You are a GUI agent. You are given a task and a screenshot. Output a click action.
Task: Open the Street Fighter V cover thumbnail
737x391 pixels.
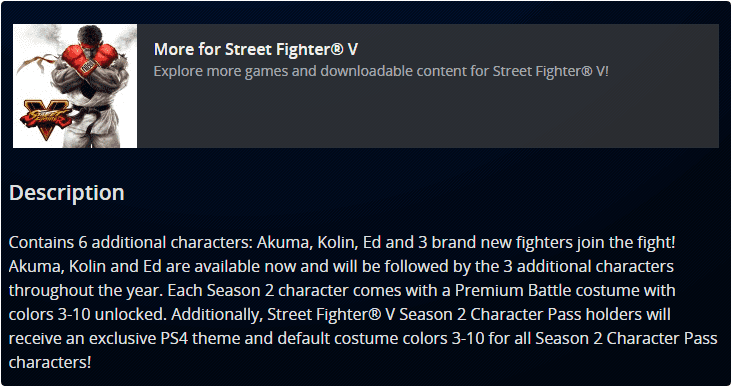point(75,86)
